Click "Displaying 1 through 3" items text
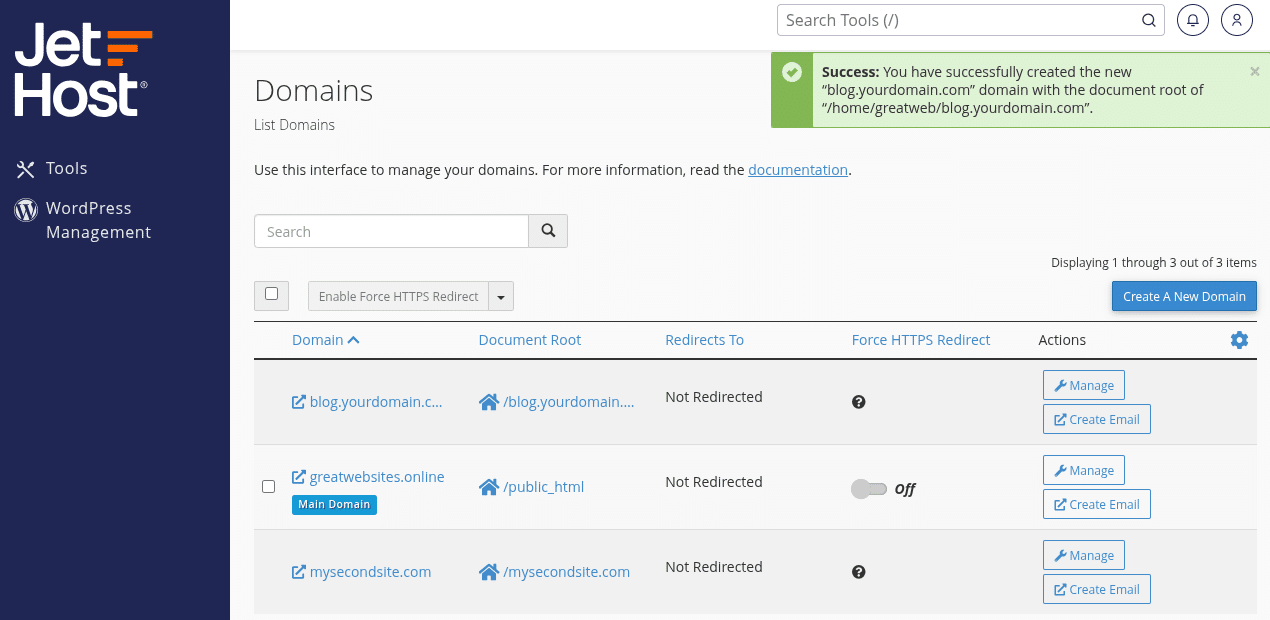This screenshot has height=620, width=1270. point(1154,263)
